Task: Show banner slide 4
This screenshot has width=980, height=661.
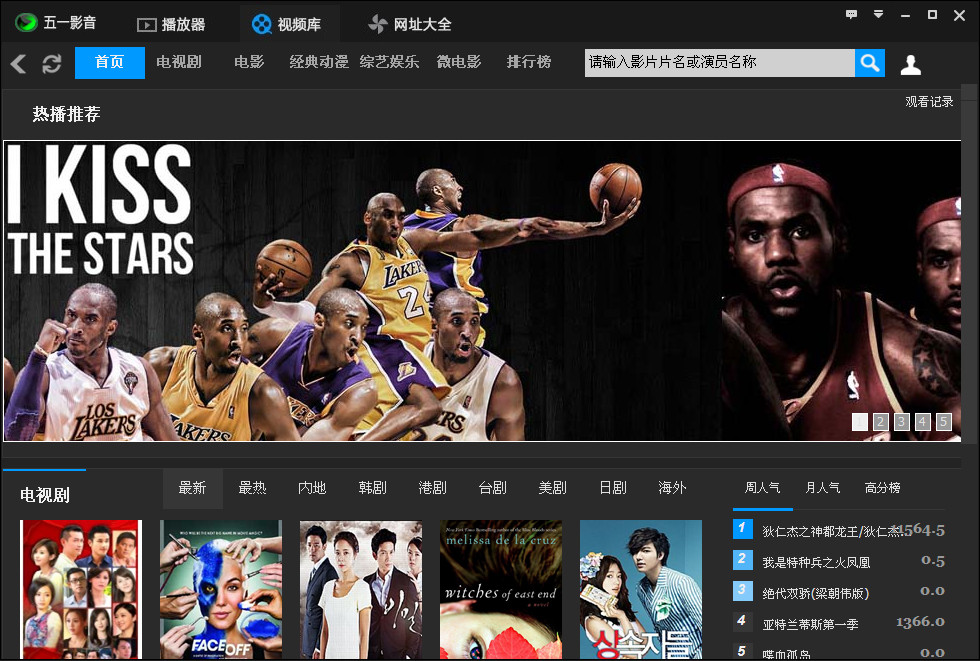Action: pos(922,422)
